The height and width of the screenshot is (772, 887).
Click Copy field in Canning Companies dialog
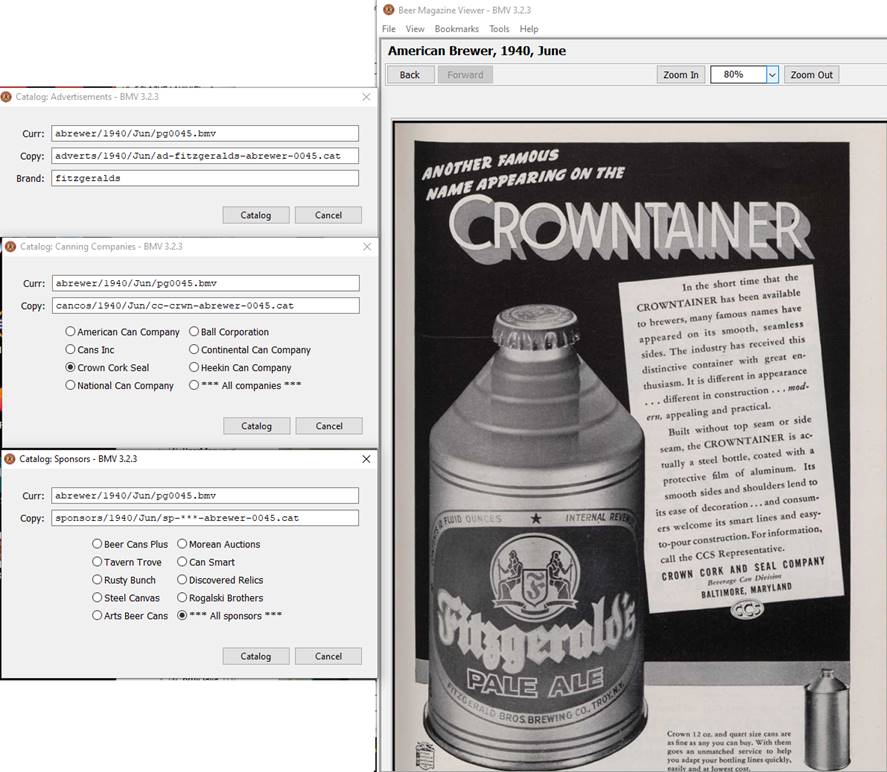(206, 305)
